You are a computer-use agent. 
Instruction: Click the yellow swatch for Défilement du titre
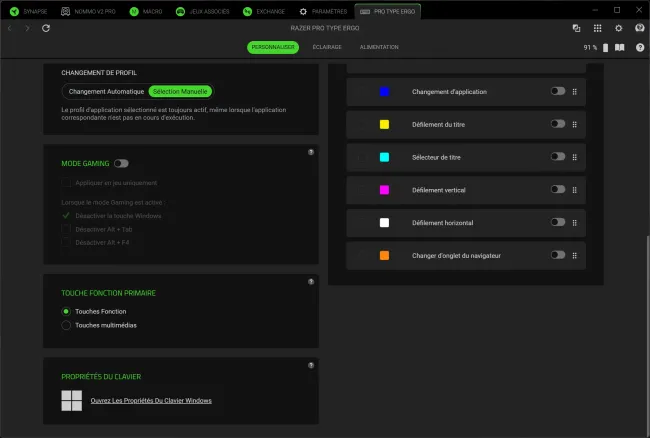point(384,124)
